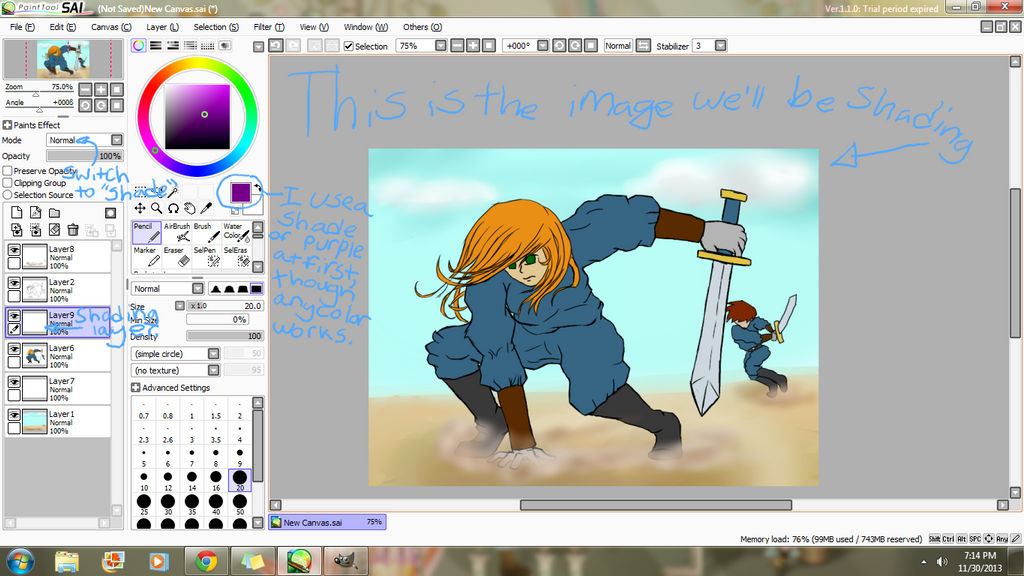
Task: Hide Layer2 with its eye icon
Action: 14,283
